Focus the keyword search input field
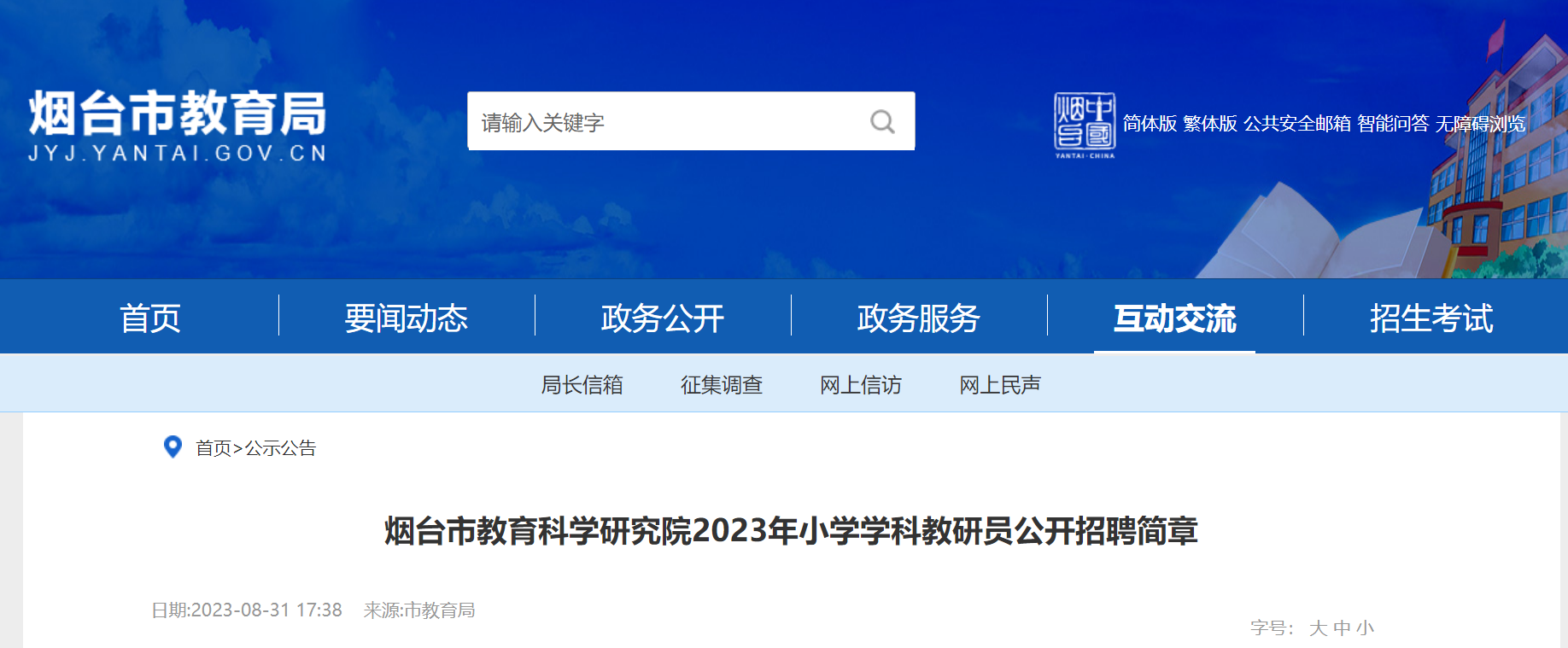The width and height of the screenshot is (1568, 648). pos(666,121)
